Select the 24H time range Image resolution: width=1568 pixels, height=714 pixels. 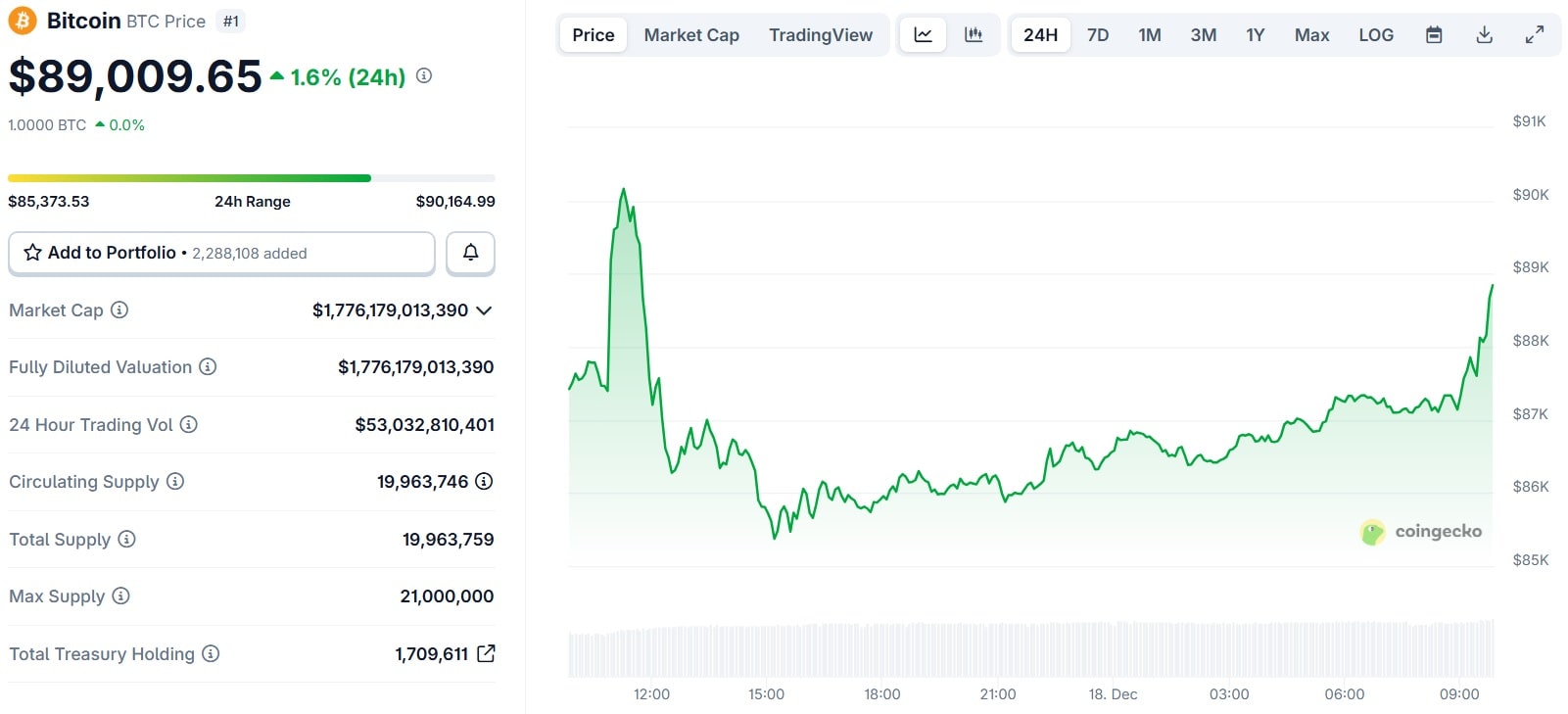(1040, 35)
